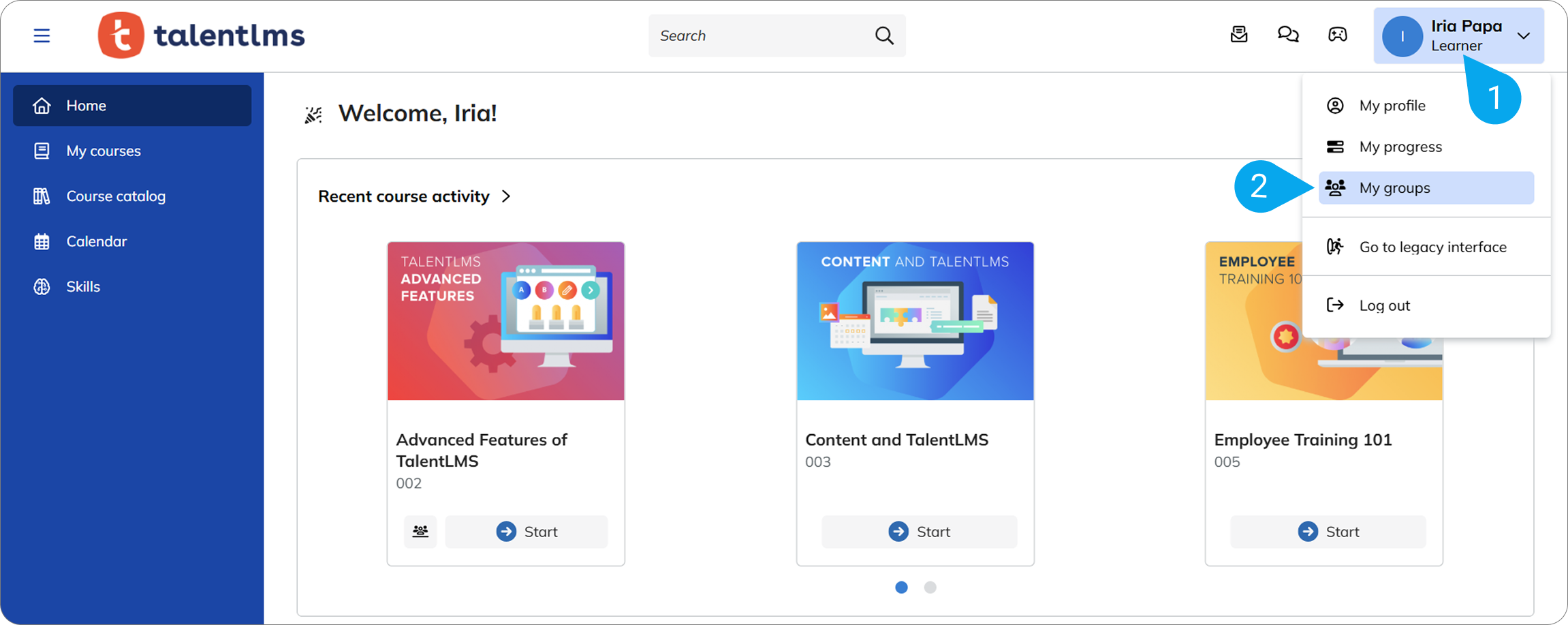The width and height of the screenshot is (1568, 625).
Task: Click the TalentLMS logo
Action: coord(202,35)
